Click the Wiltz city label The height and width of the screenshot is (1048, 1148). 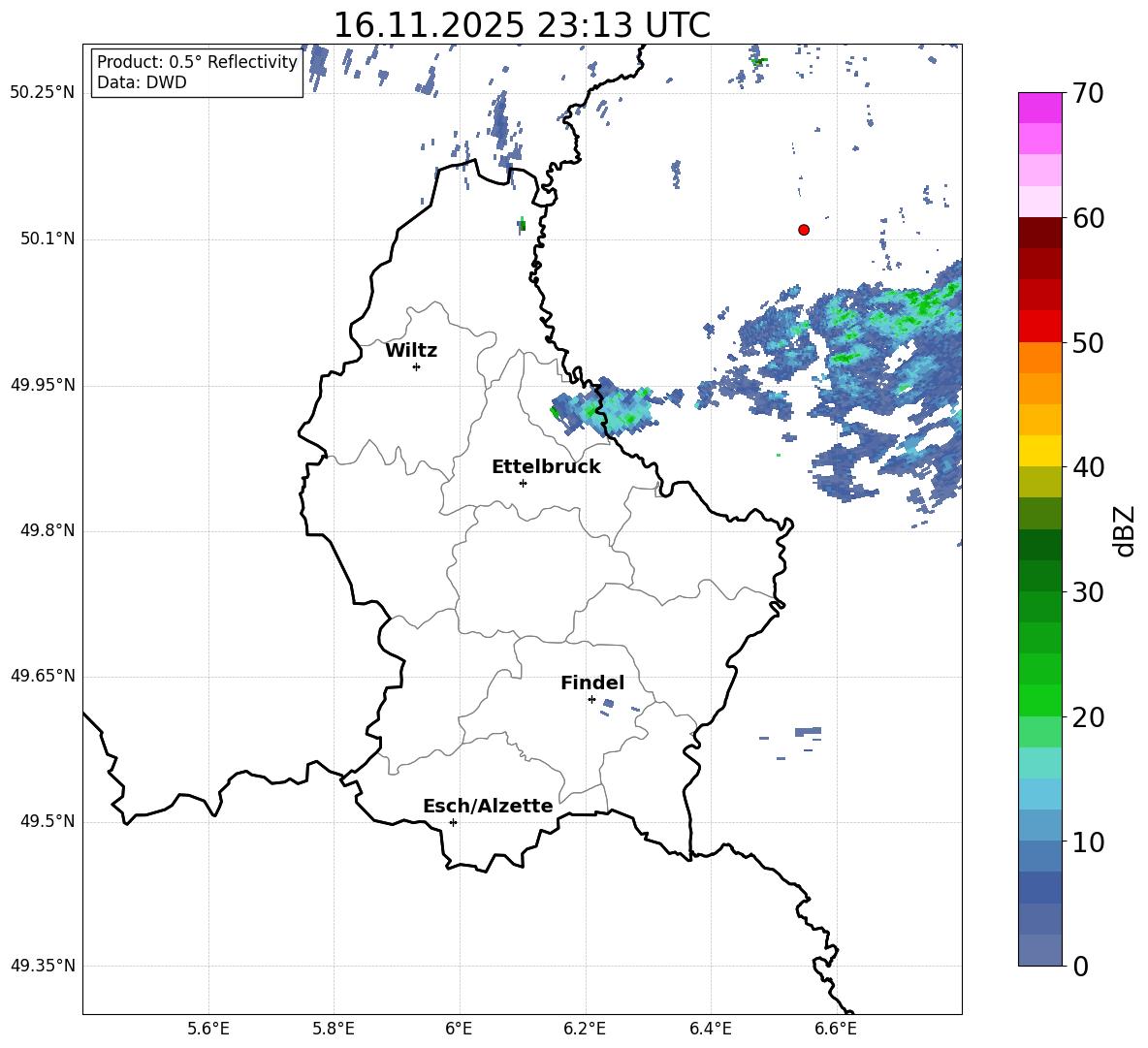(411, 351)
